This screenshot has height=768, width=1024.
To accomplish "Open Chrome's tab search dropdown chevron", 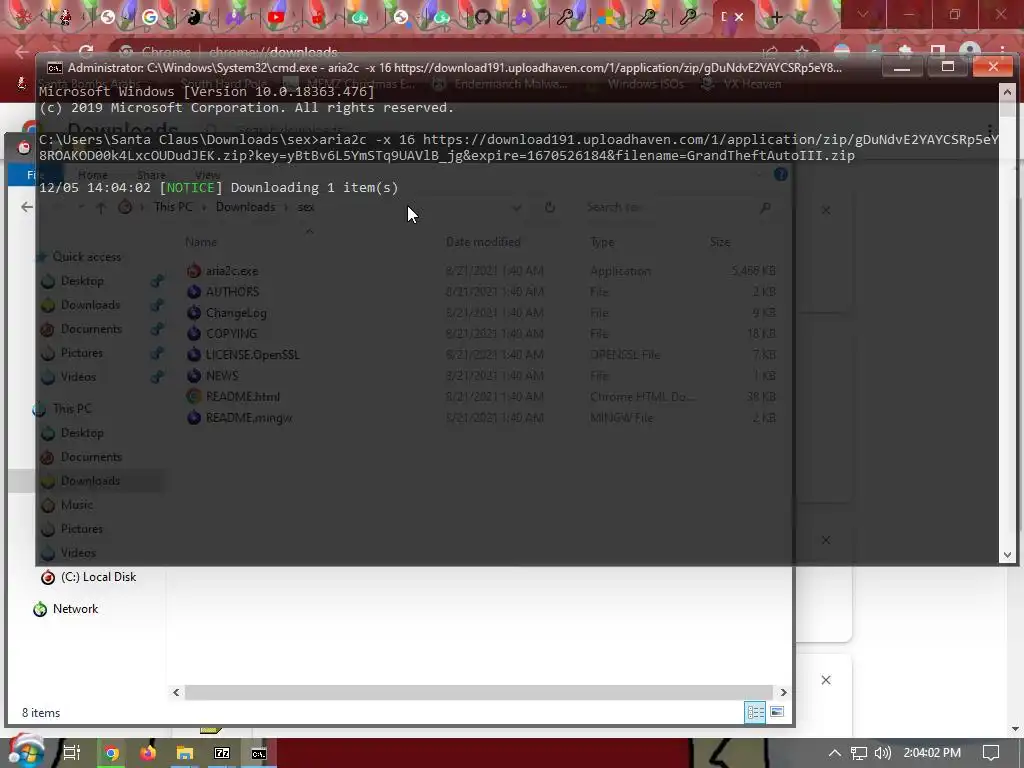I will tap(863, 14).
